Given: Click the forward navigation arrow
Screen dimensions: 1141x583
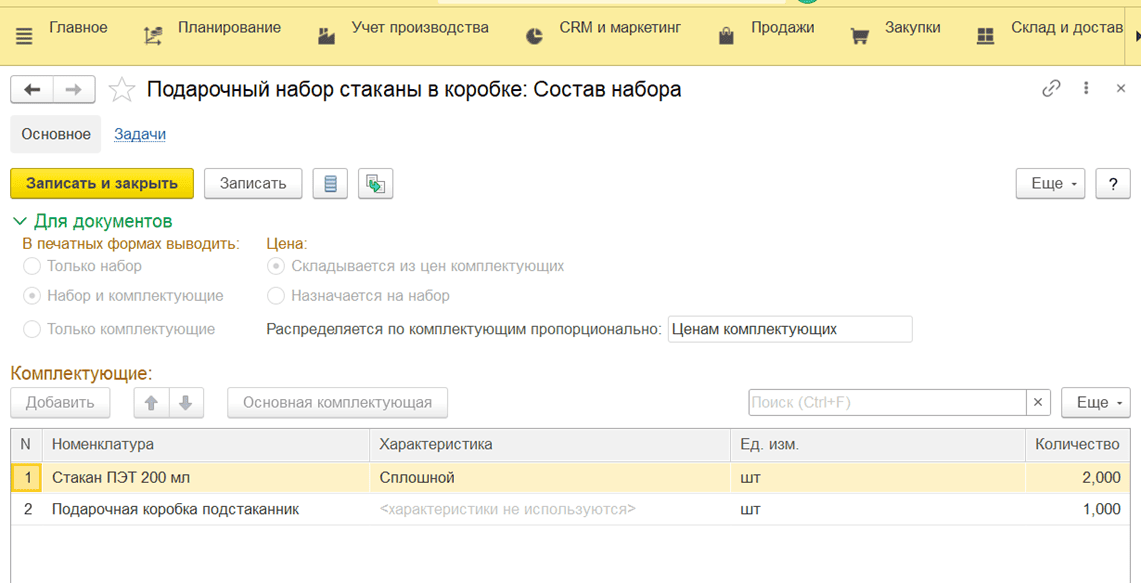Looking at the screenshot, I should tap(74, 90).
